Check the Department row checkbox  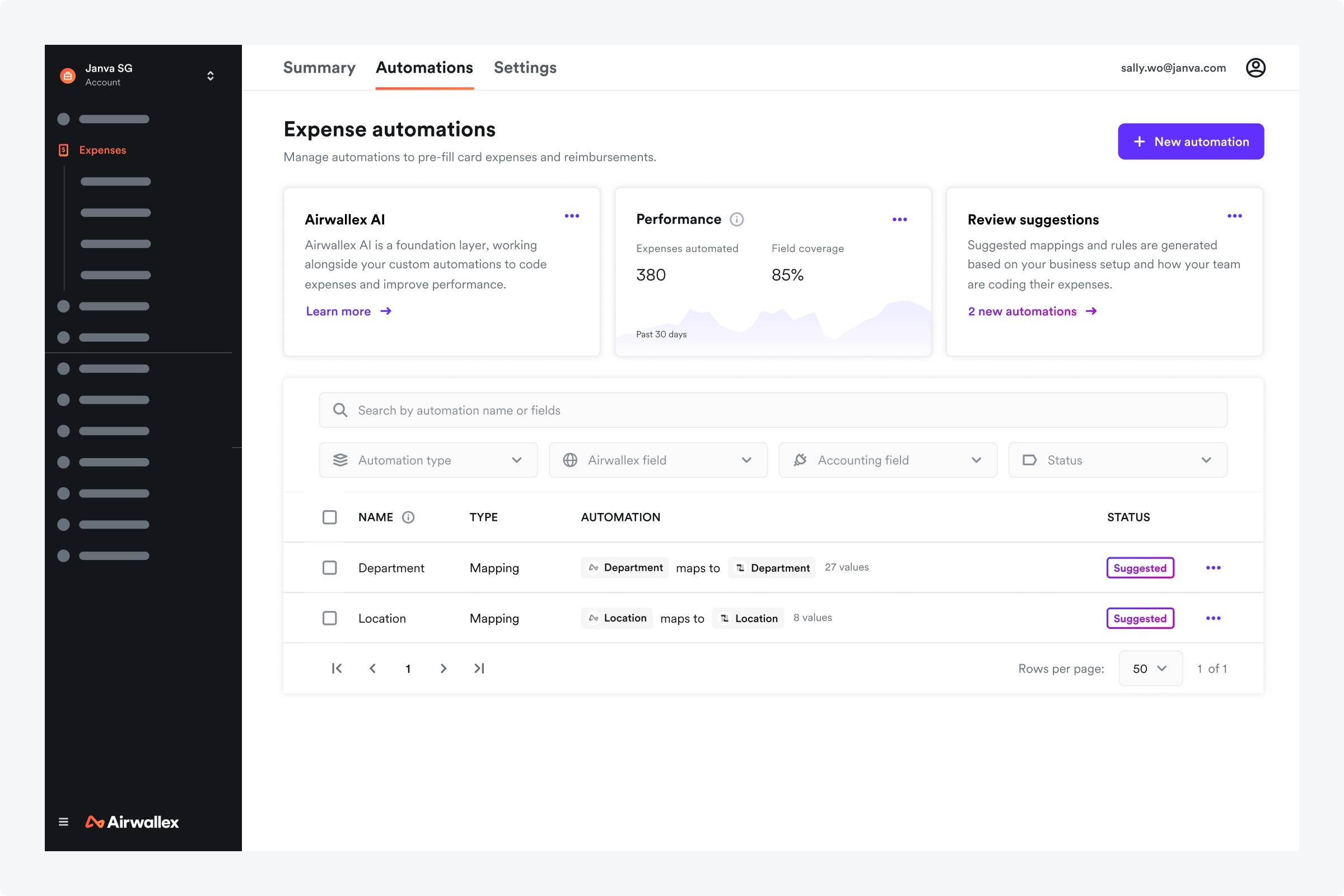click(330, 567)
